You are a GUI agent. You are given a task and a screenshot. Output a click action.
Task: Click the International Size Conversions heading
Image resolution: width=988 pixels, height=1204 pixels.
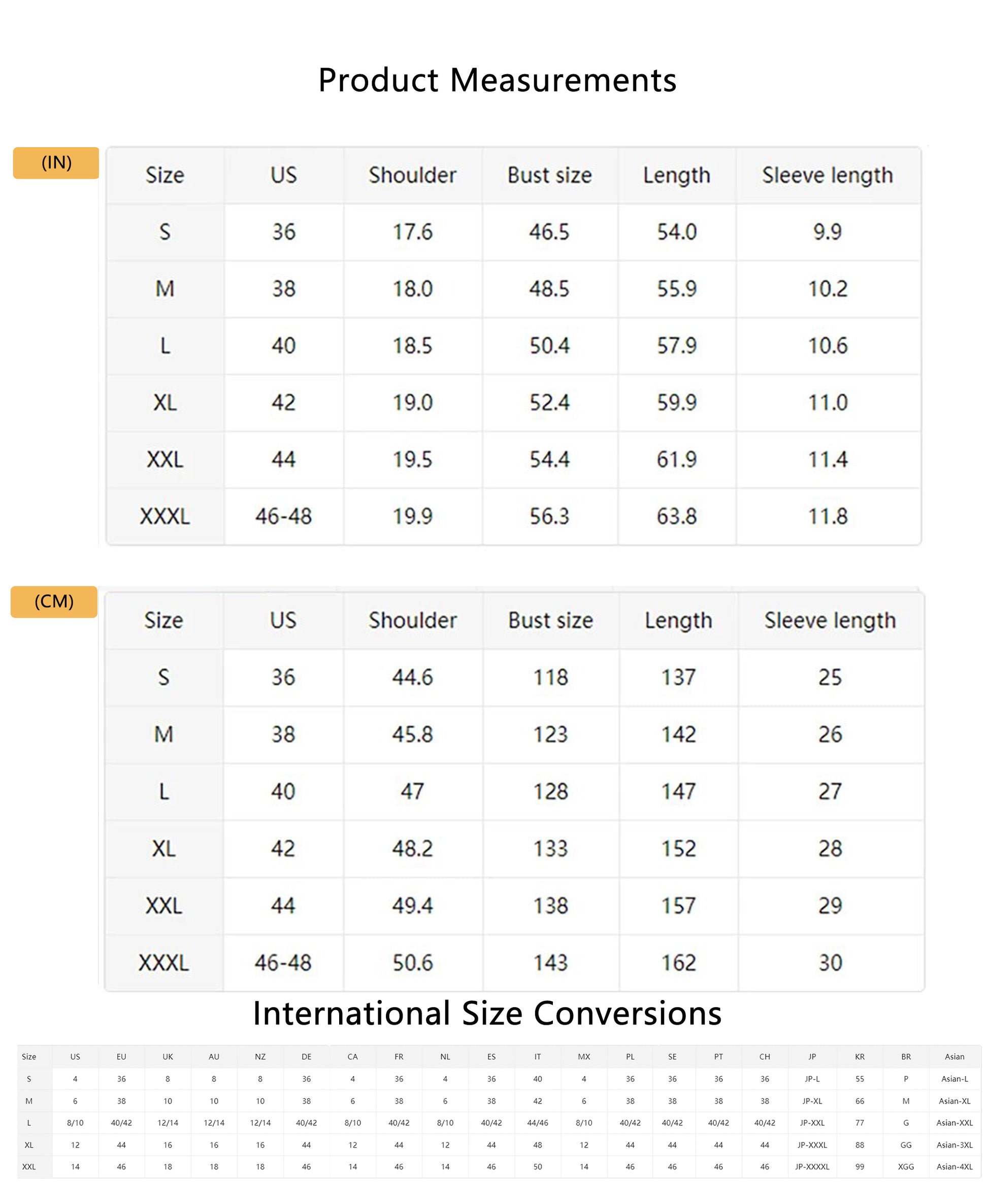(x=487, y=1013)
